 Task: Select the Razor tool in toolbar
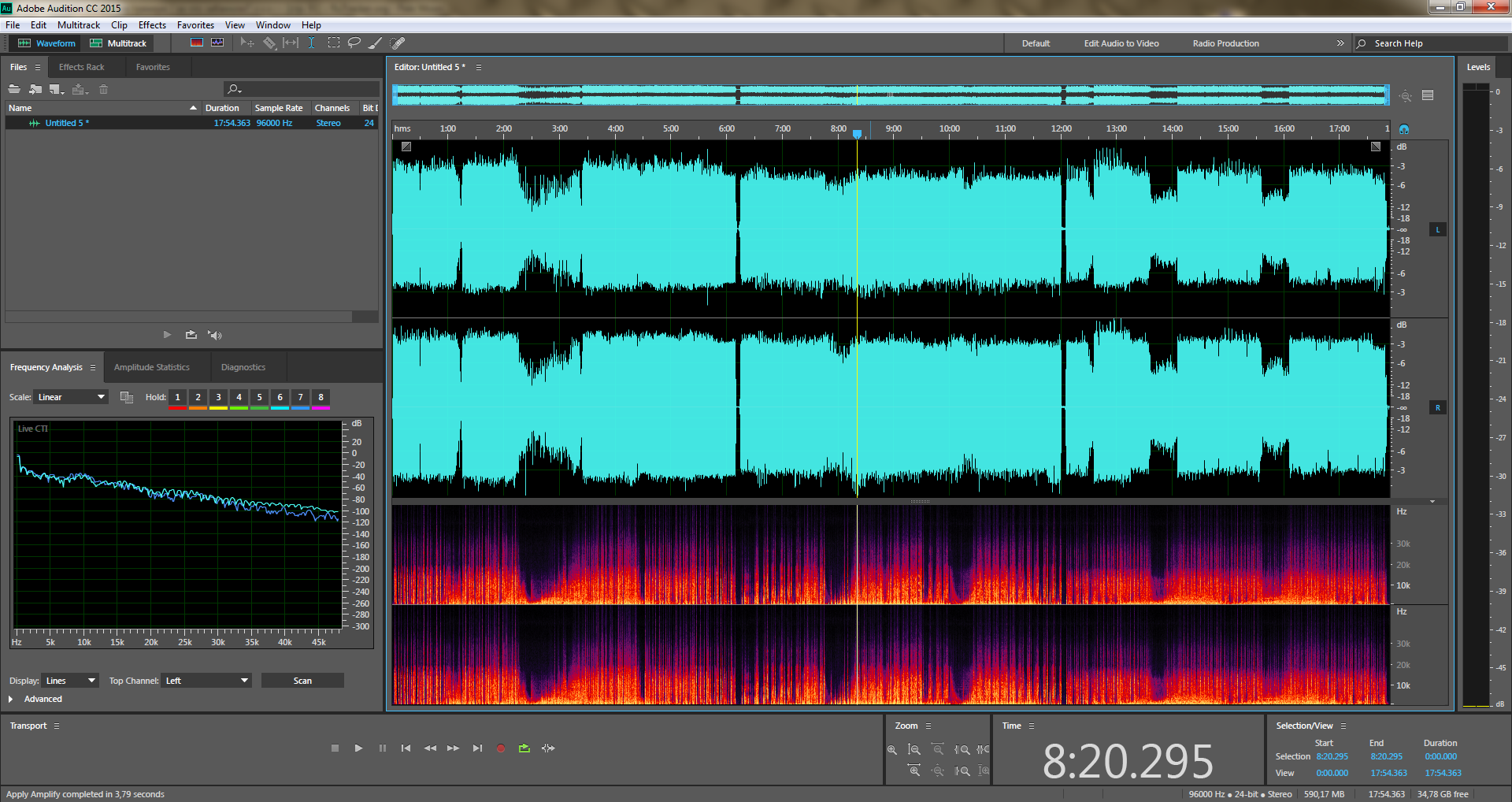(269, 43)
